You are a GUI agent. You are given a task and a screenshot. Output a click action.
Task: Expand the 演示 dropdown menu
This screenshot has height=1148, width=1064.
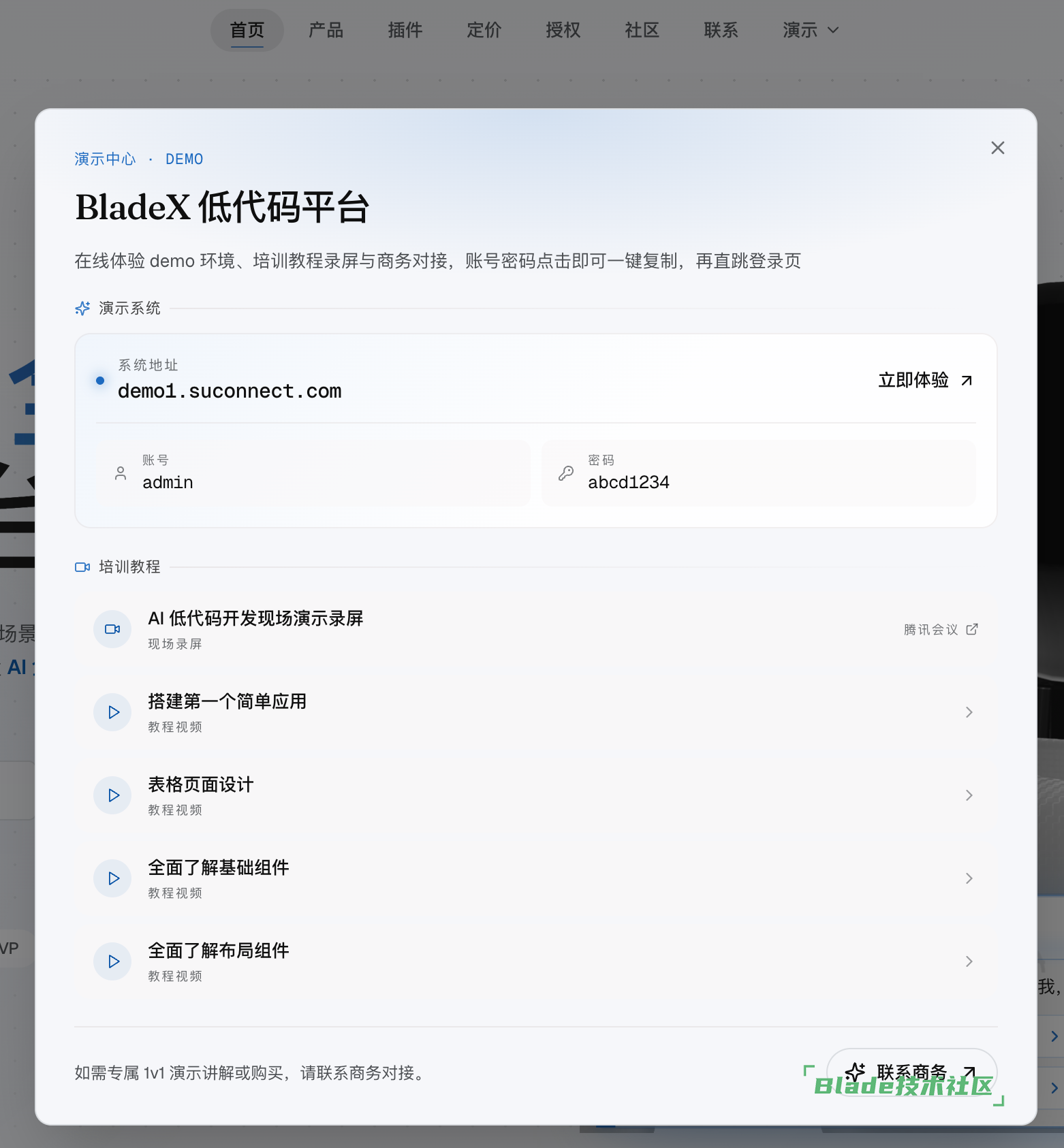[x=811, y=30]
